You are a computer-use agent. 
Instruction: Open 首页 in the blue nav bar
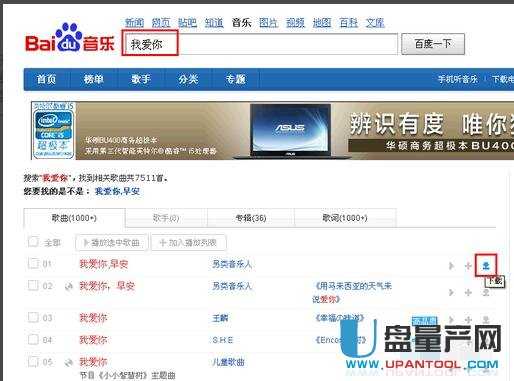[x=46, y=79]
